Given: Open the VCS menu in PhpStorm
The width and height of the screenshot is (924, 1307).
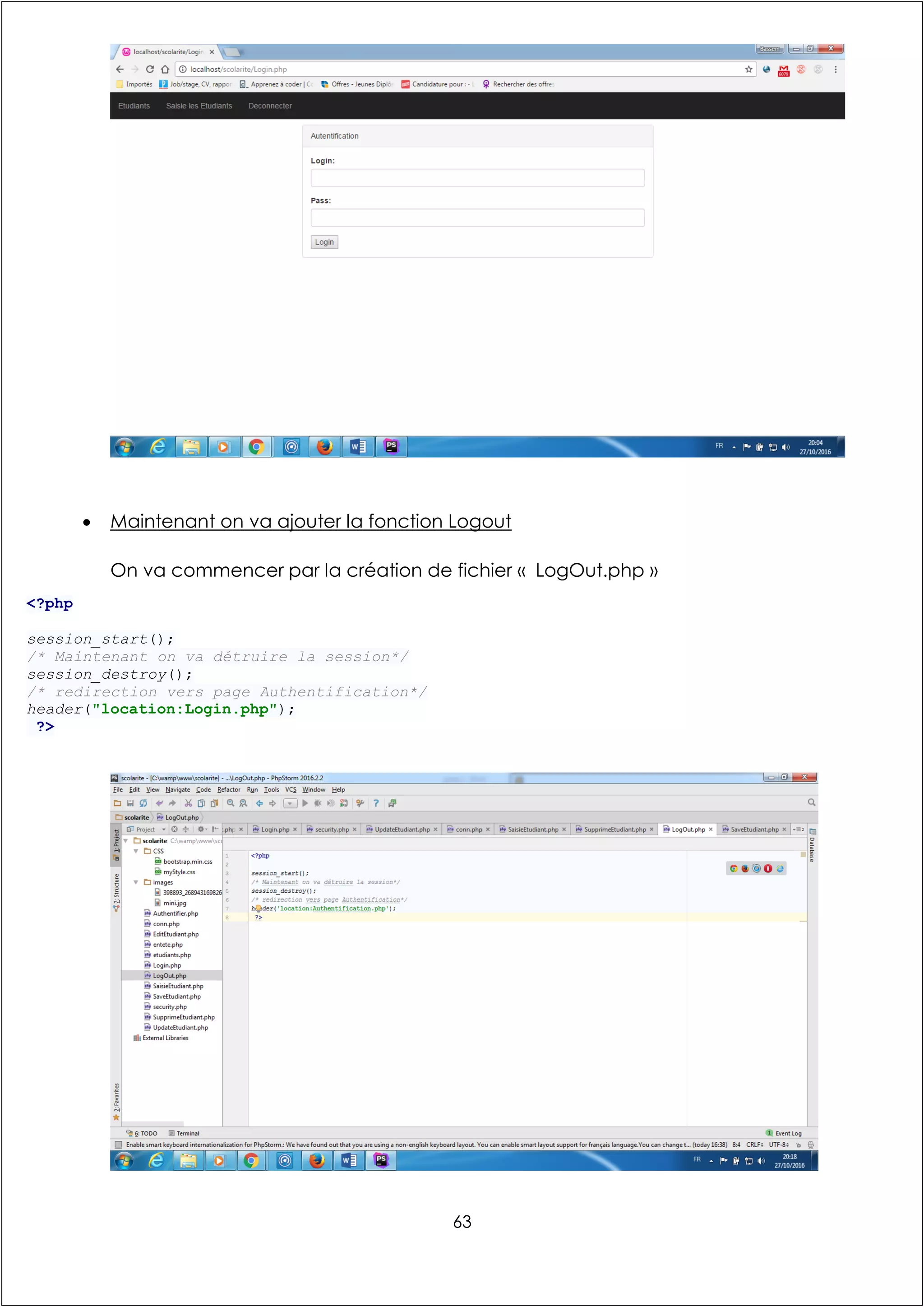Looking at the screenshot, I should pos(291,789).
